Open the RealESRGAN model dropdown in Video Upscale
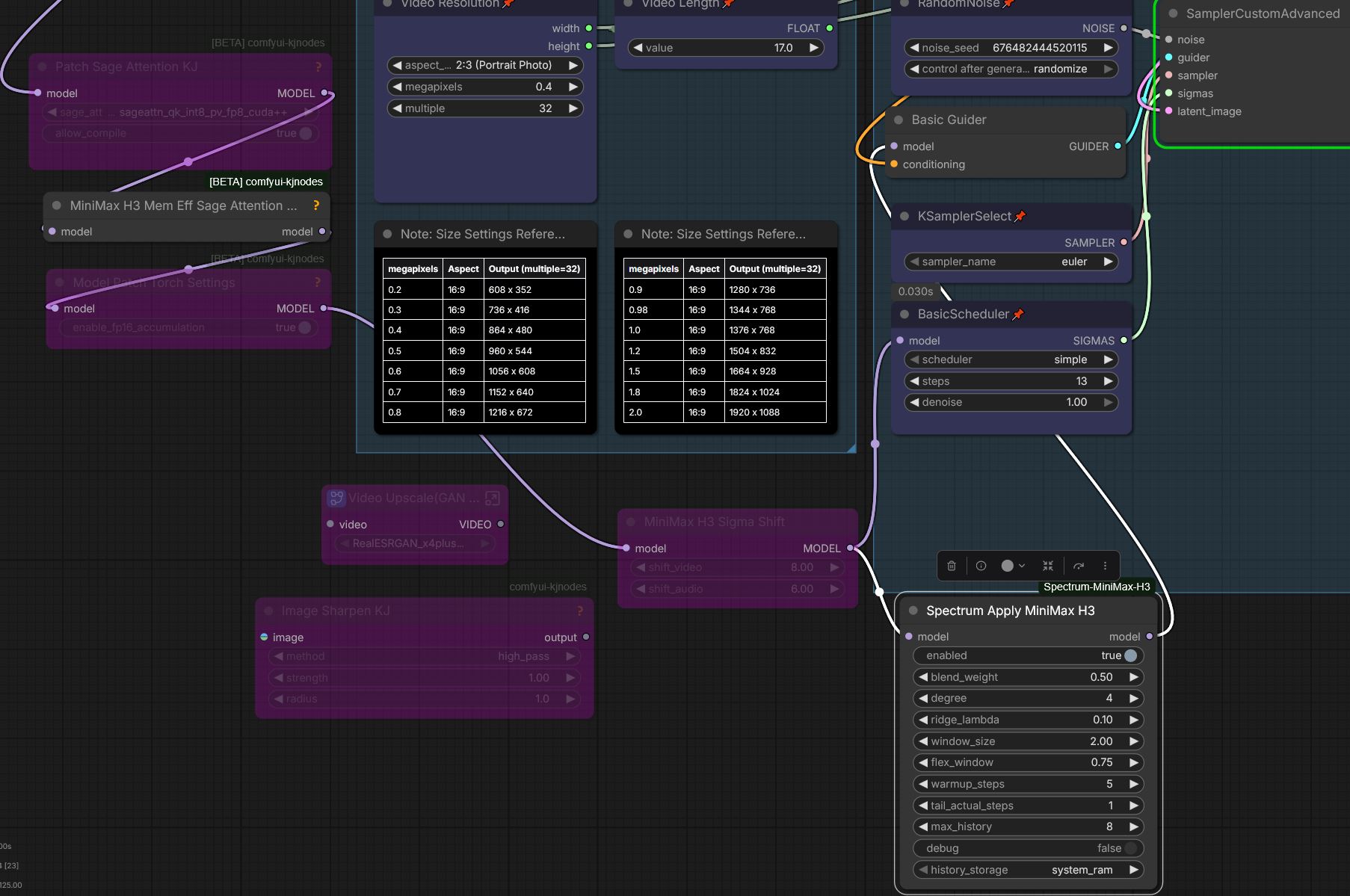Screen dimensions: 1350x896 pyautogui.click(x=415, y=543)
